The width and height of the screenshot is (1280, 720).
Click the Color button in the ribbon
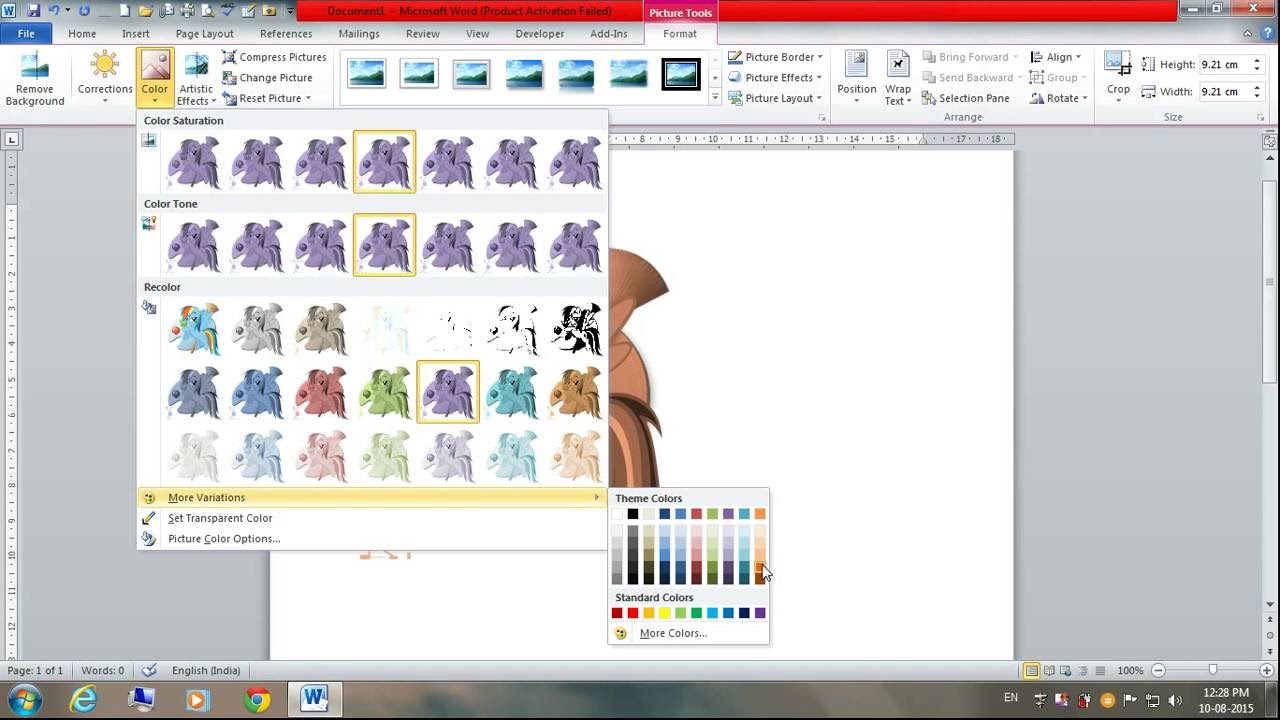point(154,79)
